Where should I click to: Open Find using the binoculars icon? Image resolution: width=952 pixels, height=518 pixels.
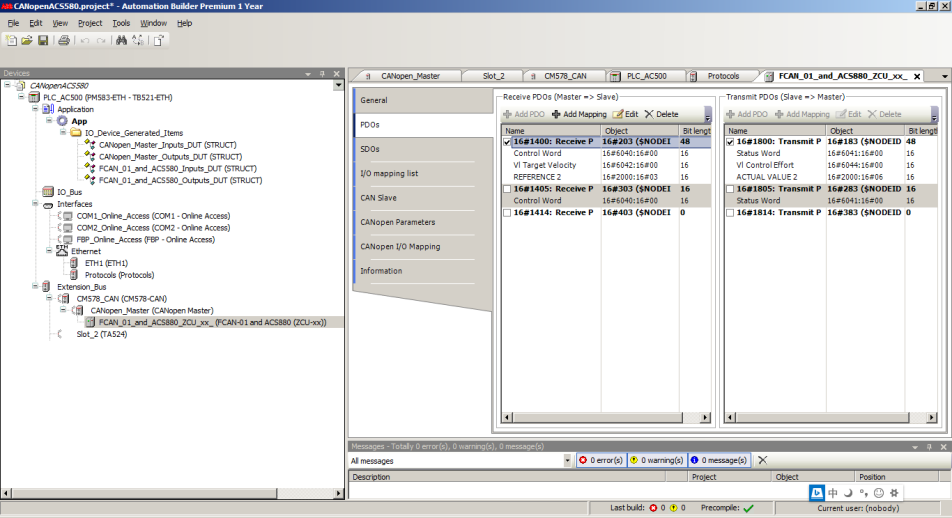tap(122, 40)
